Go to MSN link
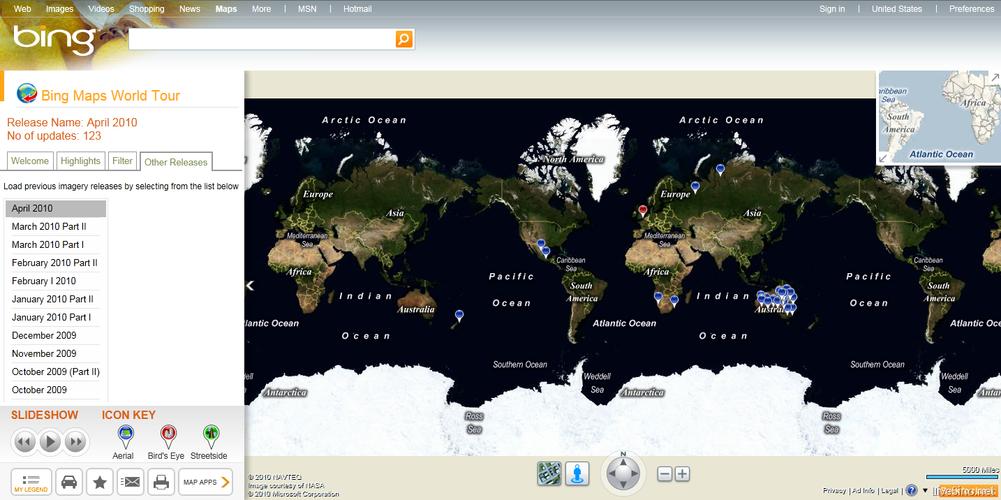This screenshot has height=500, width=1001. point(307,9)
